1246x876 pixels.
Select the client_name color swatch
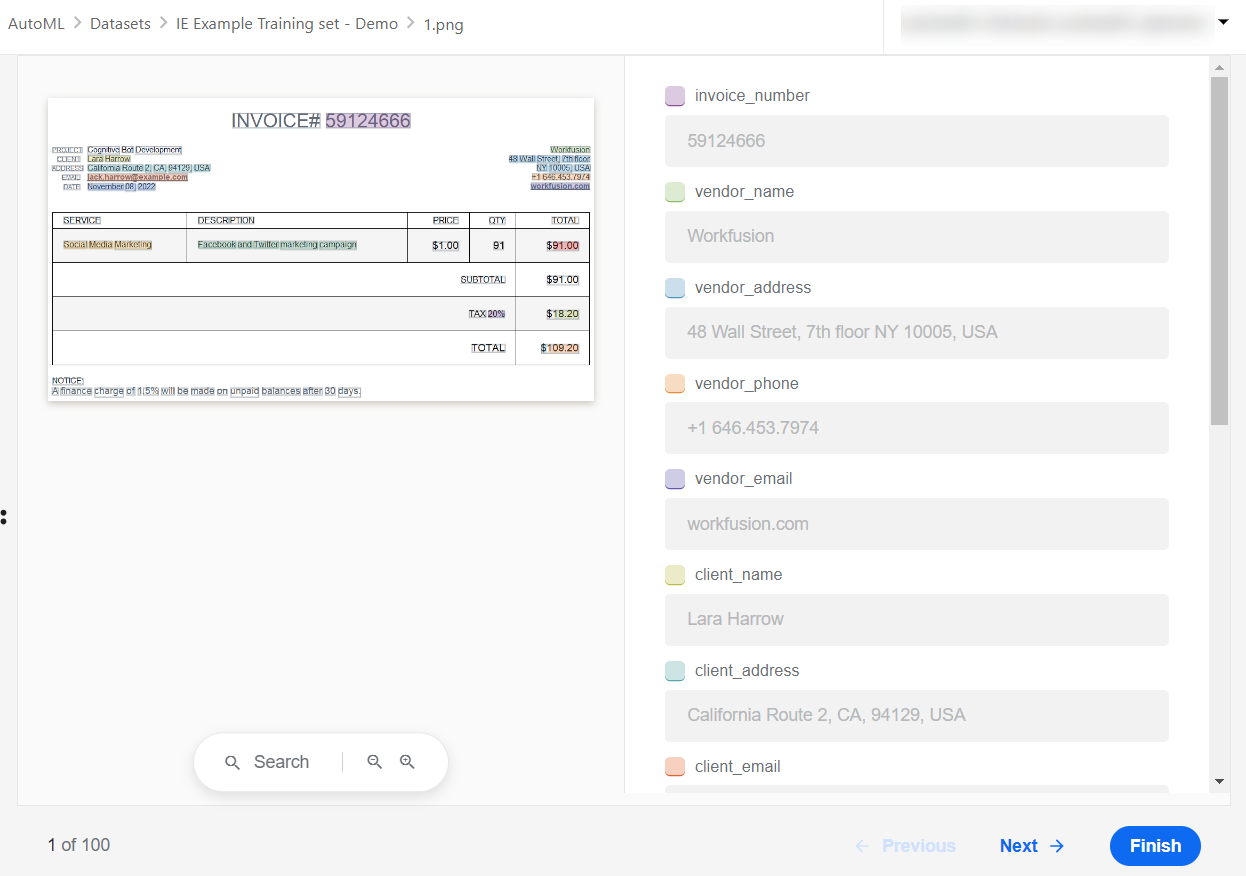tap(675, 575)
